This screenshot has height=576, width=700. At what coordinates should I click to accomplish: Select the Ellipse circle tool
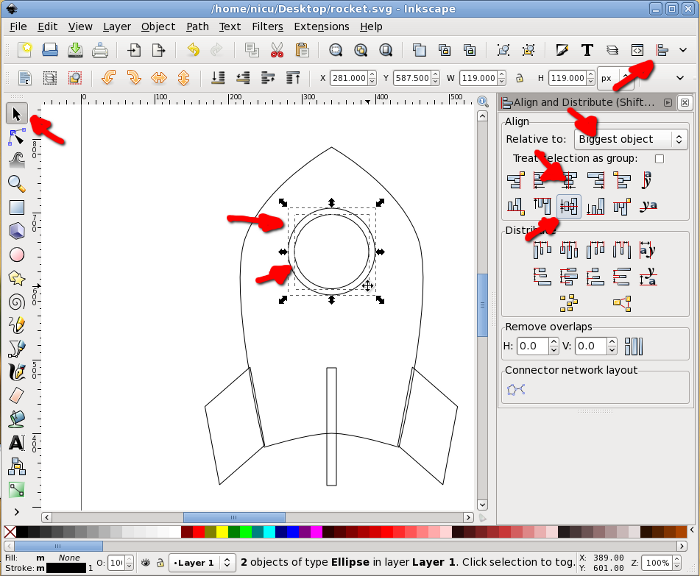coord(17,255)
